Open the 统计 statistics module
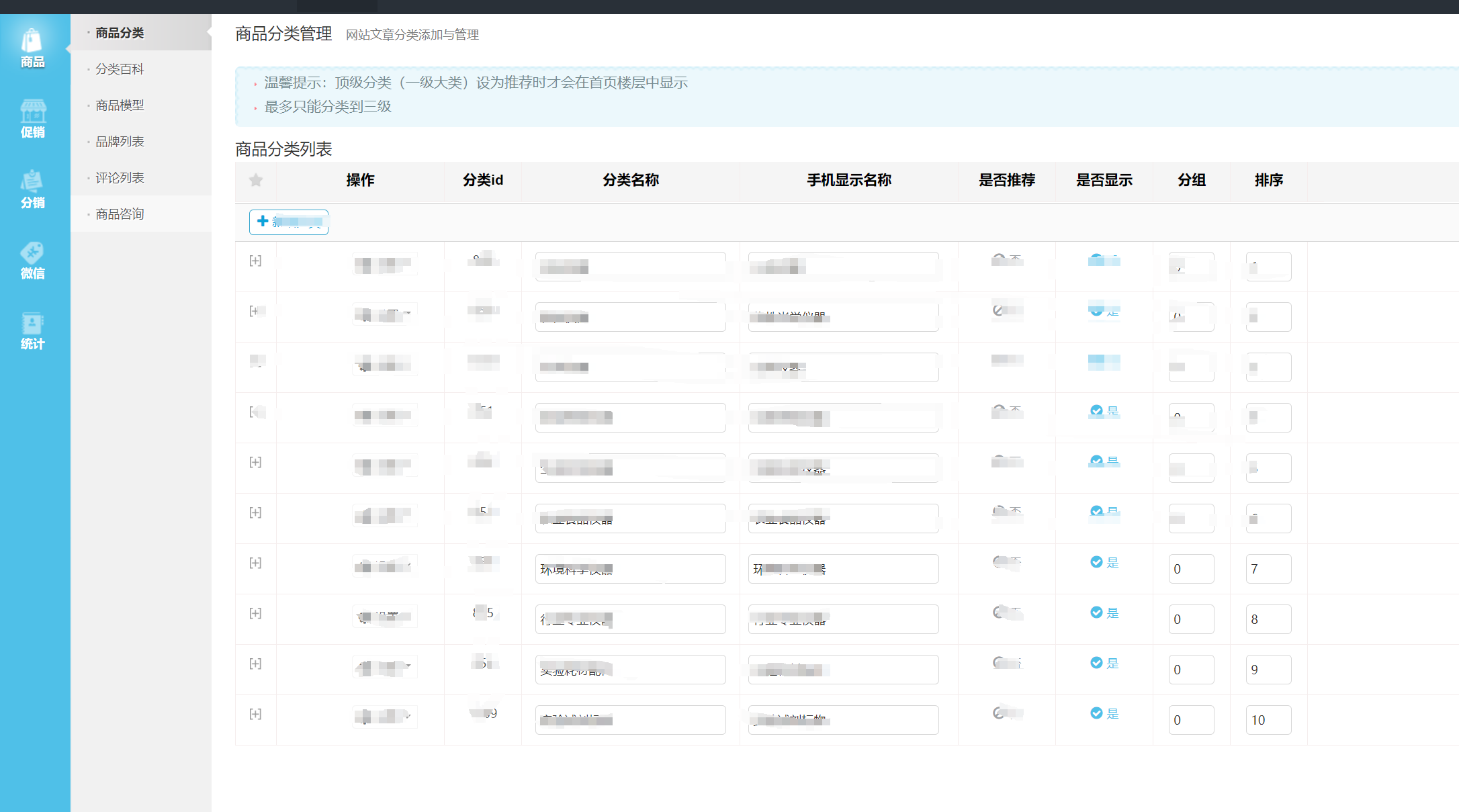This screenshot has height=812, width=1459. pyautogui.click(x=32, y=331)
